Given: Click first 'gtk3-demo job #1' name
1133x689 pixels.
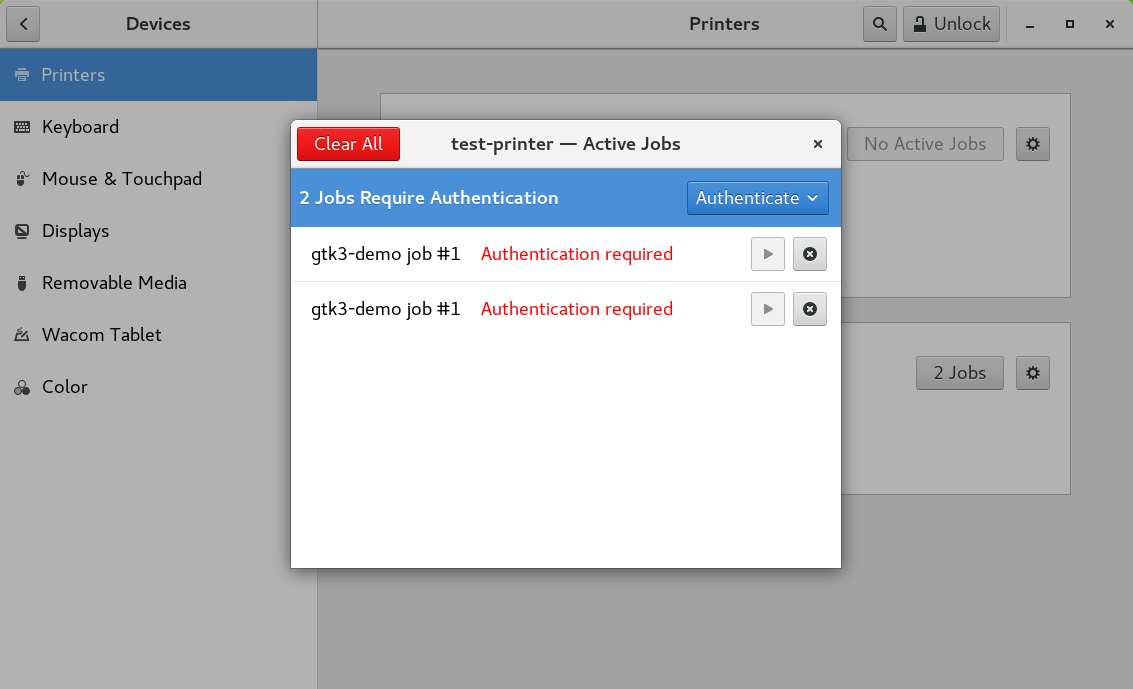Looking at the screenshot, I should click(x=385, y=254).
